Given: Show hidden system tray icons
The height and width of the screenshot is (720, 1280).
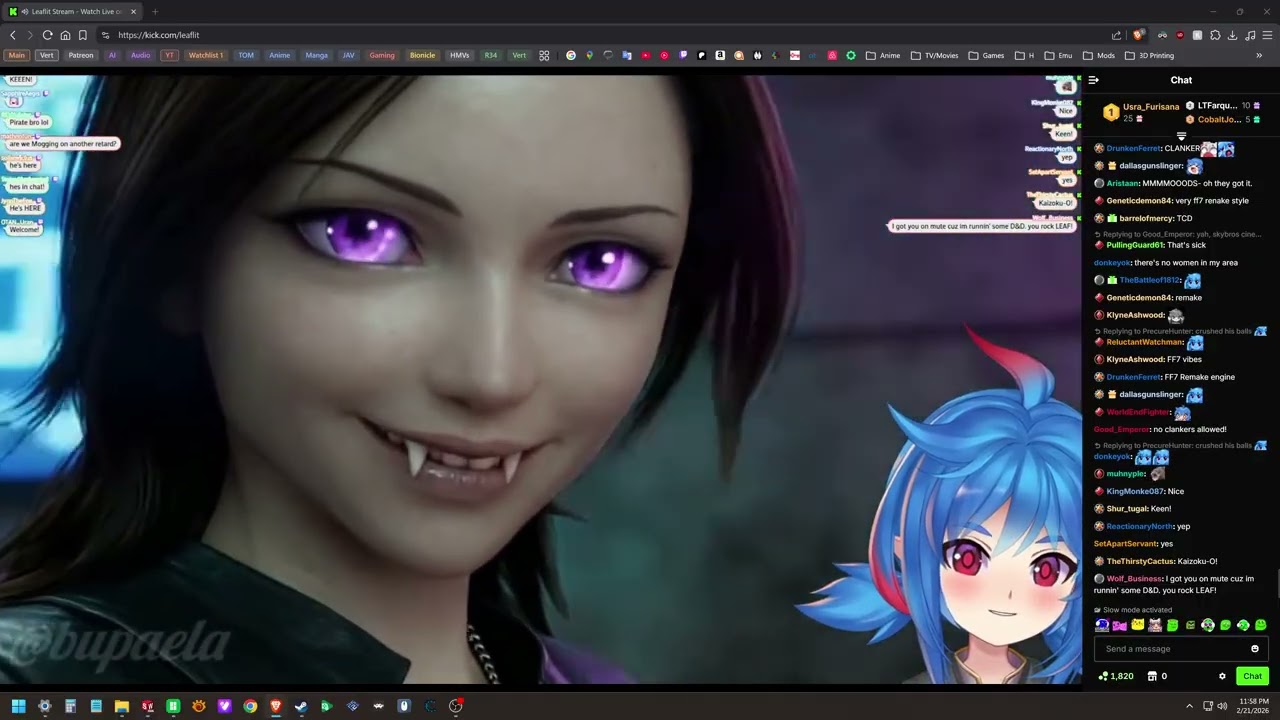Looking at the screenshot, I should coord(1191,706).
